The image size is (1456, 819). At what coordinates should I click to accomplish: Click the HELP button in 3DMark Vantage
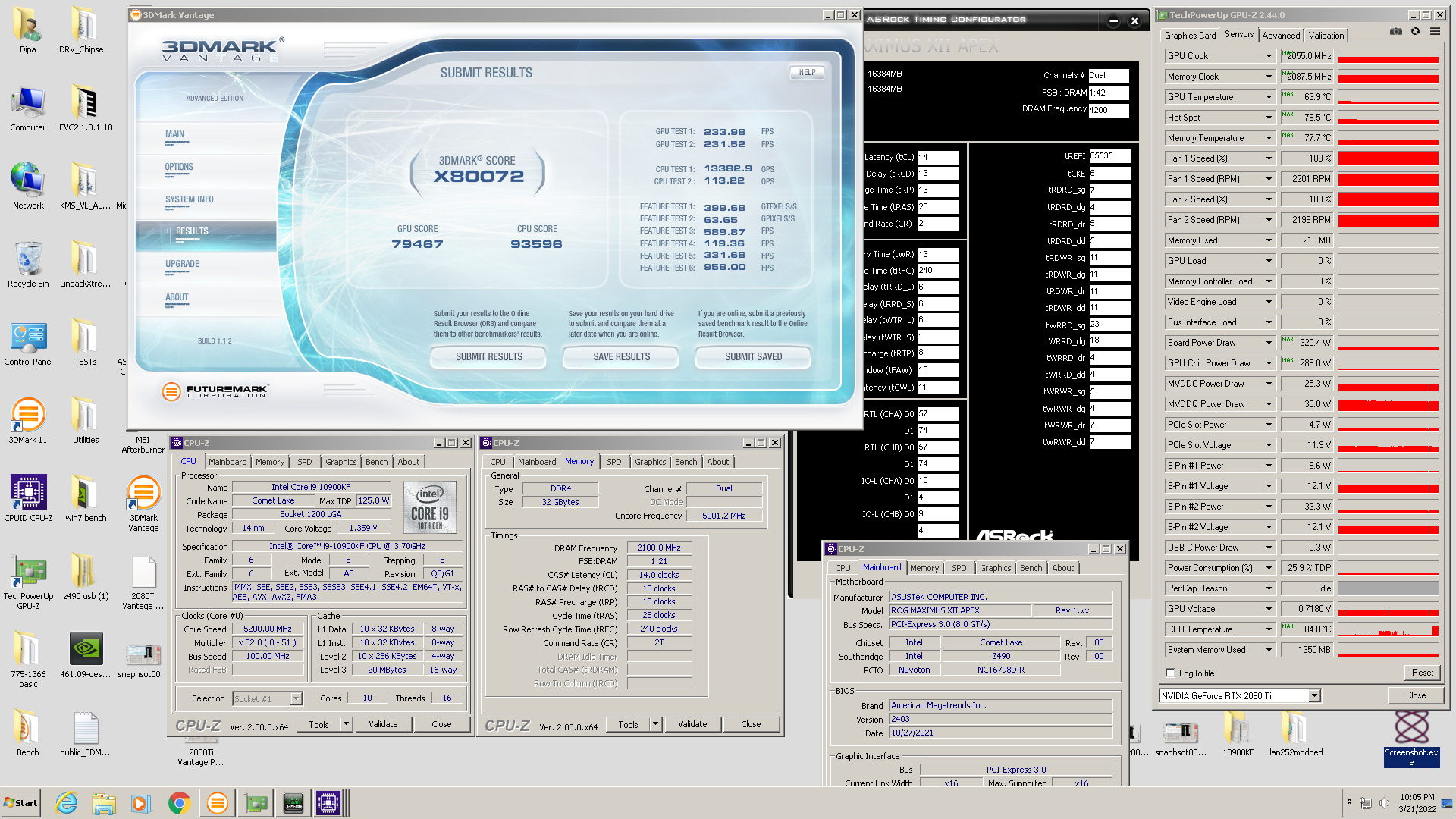[807, 73]
